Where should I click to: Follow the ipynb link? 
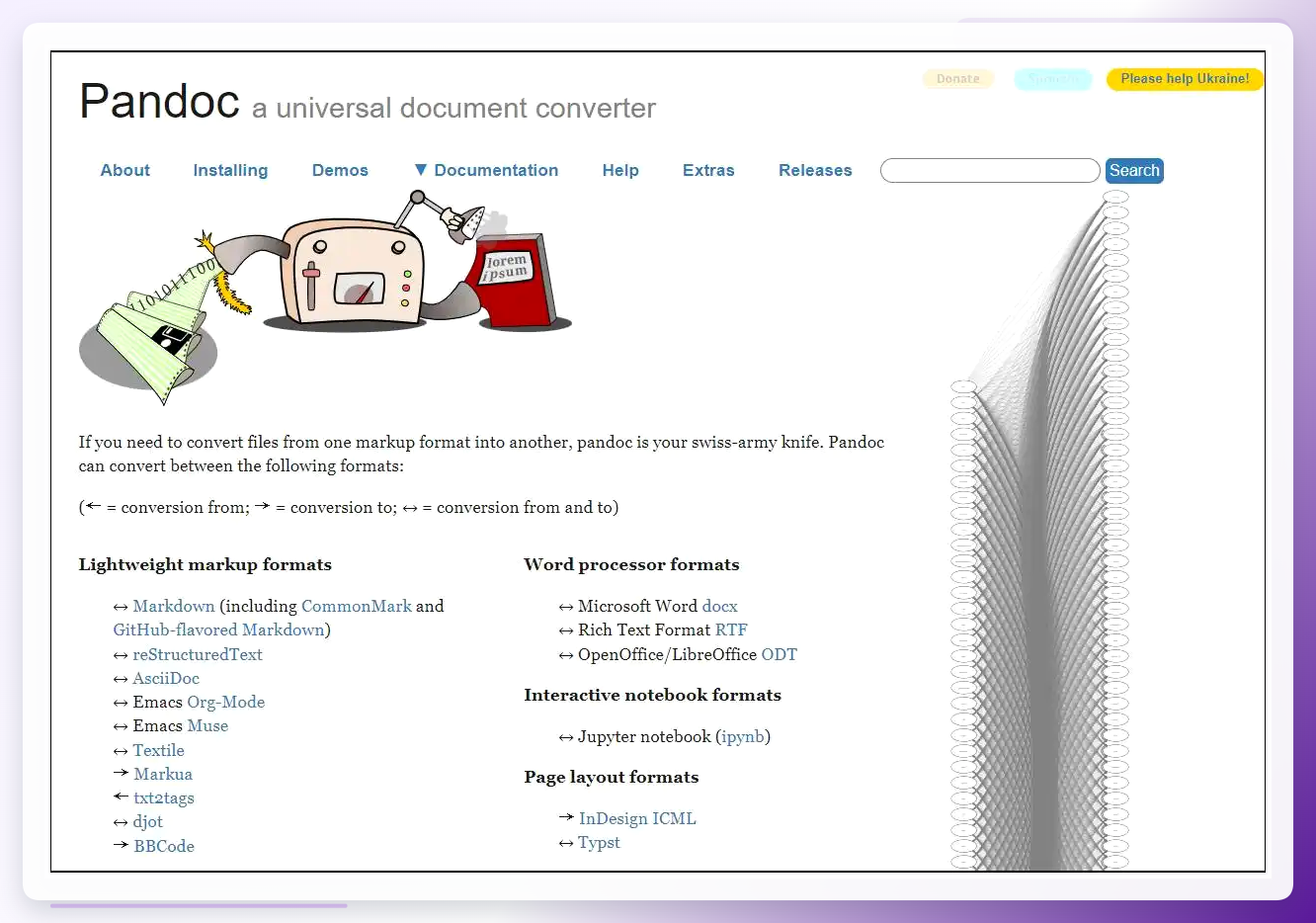click(x=743, y=736)
